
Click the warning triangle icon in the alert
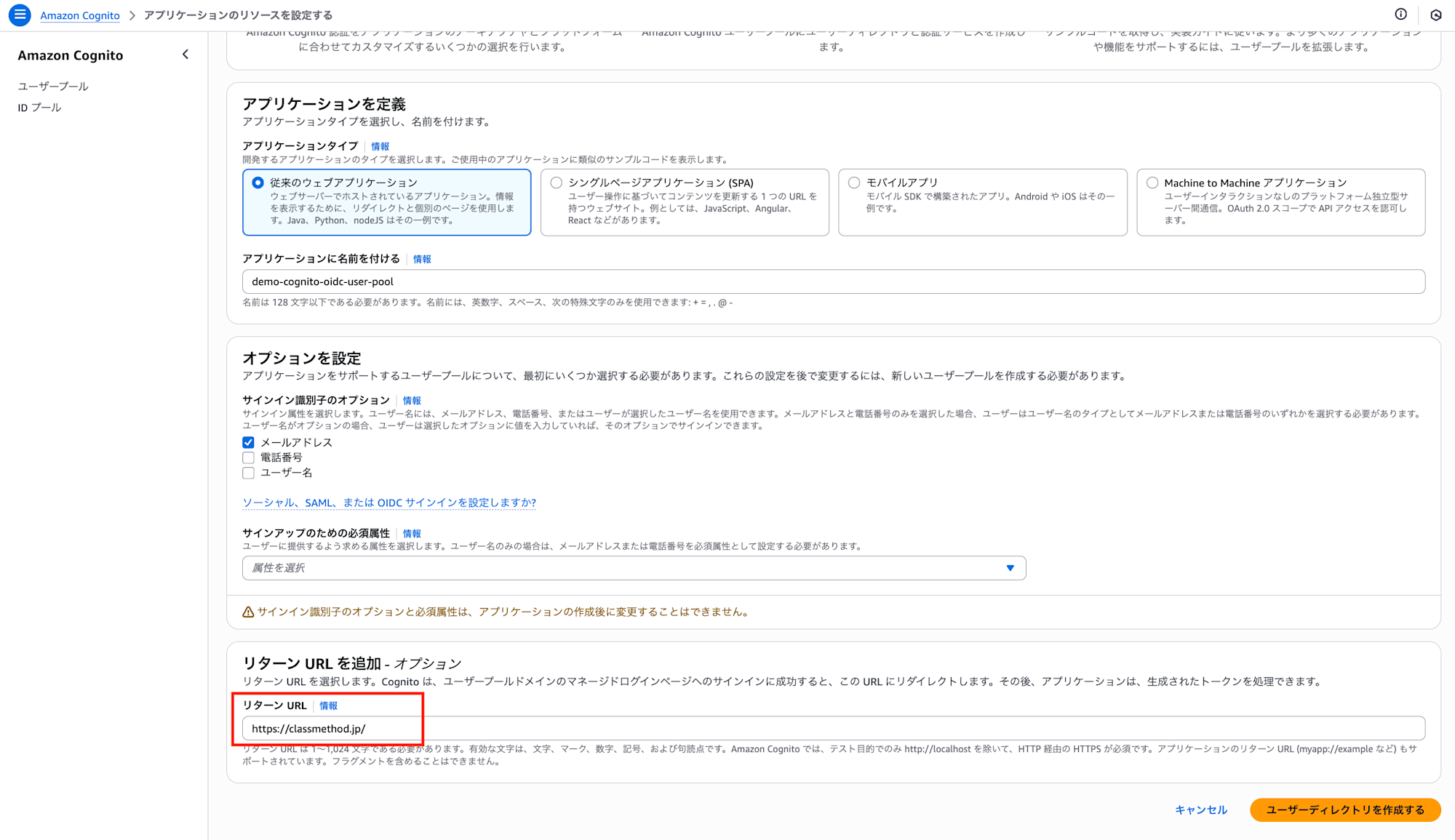click(248, 612)
